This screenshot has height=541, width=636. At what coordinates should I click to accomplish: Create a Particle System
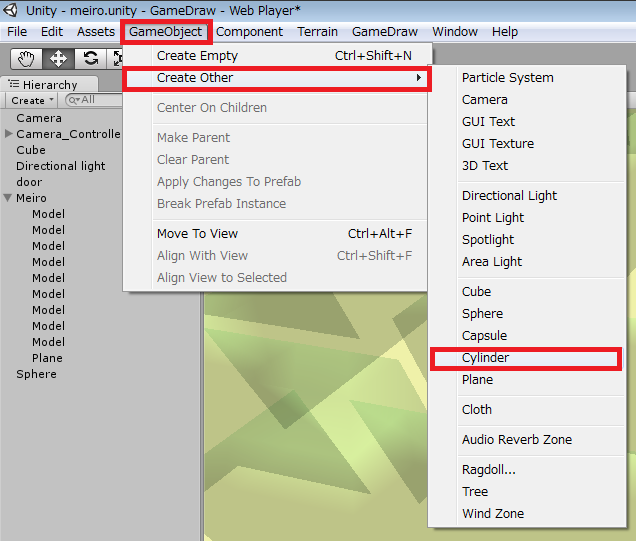click(527, 77)
